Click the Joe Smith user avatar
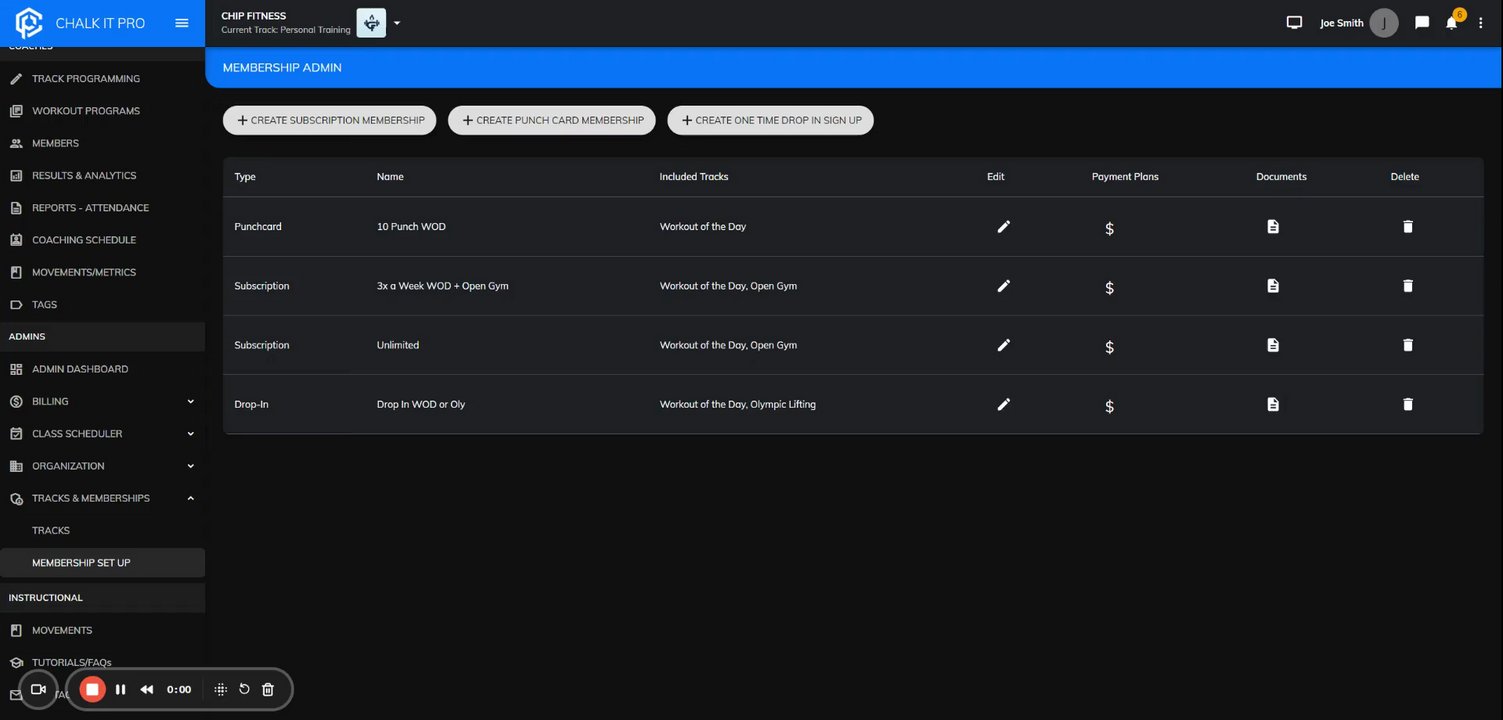The height and width of the screenshot is (720, 1503). (1384, 23)
